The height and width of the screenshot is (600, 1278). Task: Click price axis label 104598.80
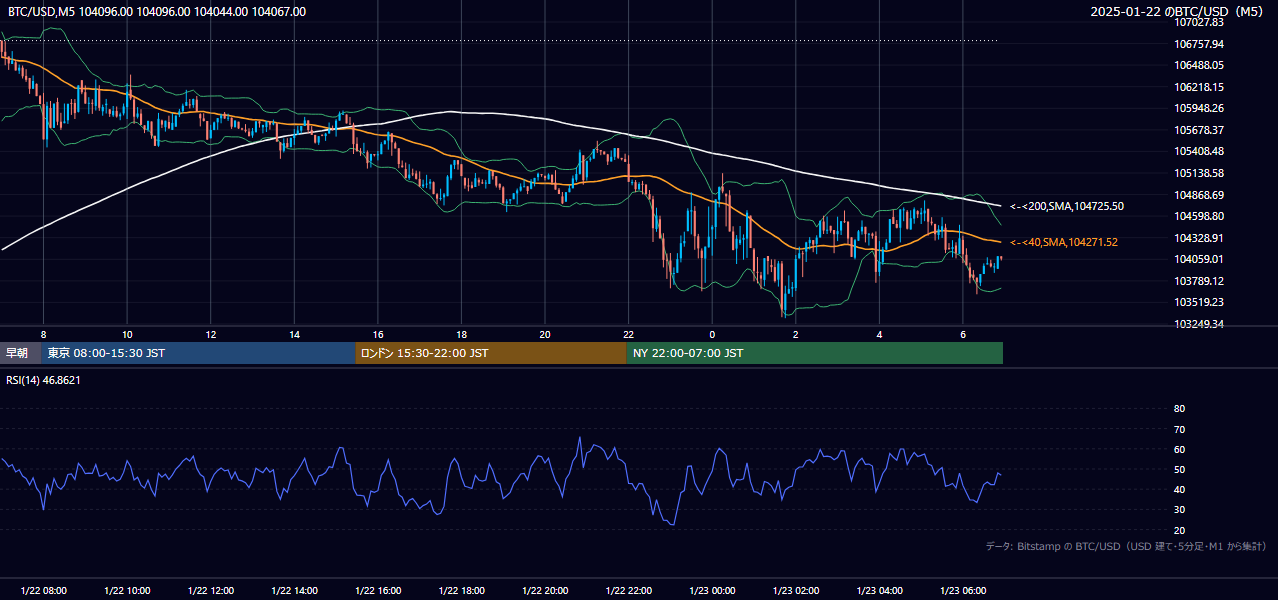coord(1199,216)
